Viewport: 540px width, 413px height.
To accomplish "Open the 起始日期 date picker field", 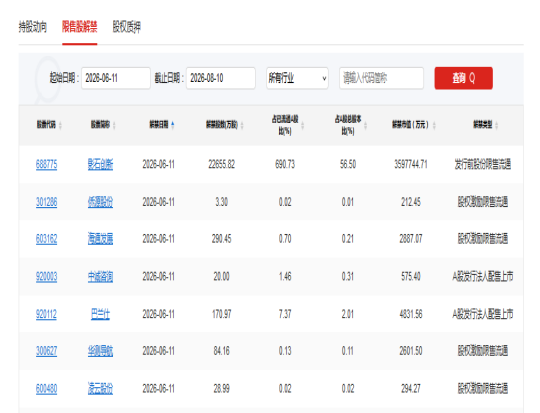I will (x=116, y=78).
